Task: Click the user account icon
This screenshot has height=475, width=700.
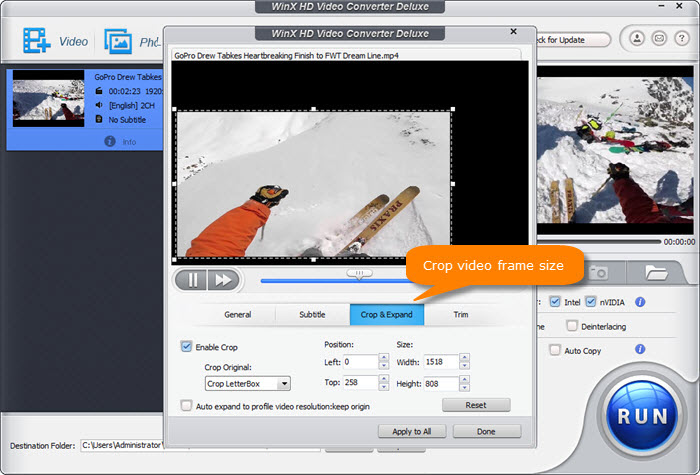Action: (637, 39)
